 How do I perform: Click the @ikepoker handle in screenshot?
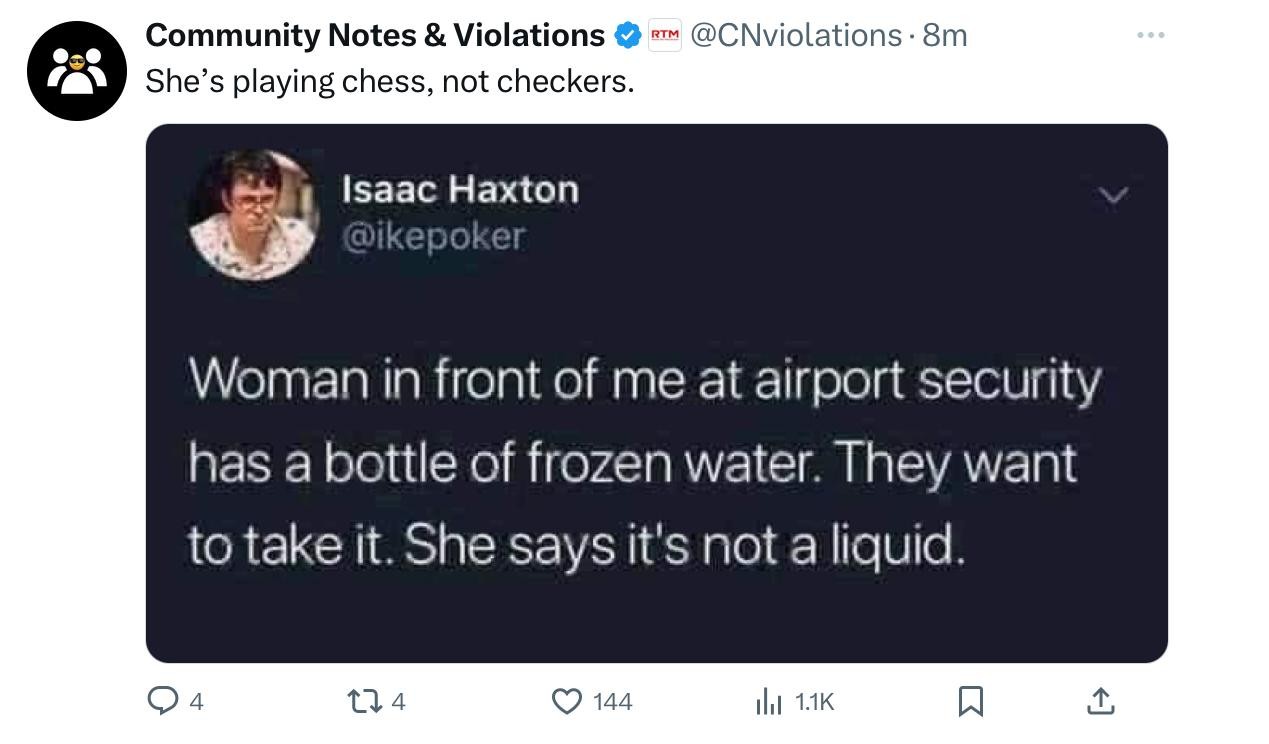coord(433,236)
